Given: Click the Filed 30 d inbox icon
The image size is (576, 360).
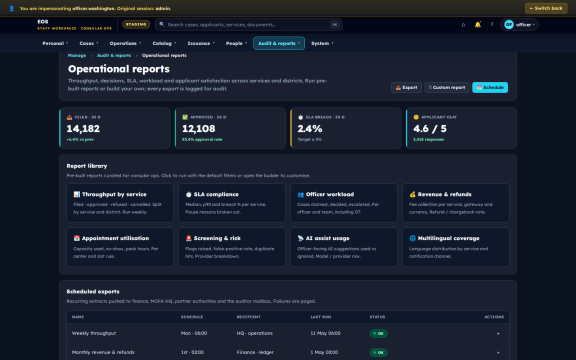Looking at the screenshot, I should click(69, 117).
